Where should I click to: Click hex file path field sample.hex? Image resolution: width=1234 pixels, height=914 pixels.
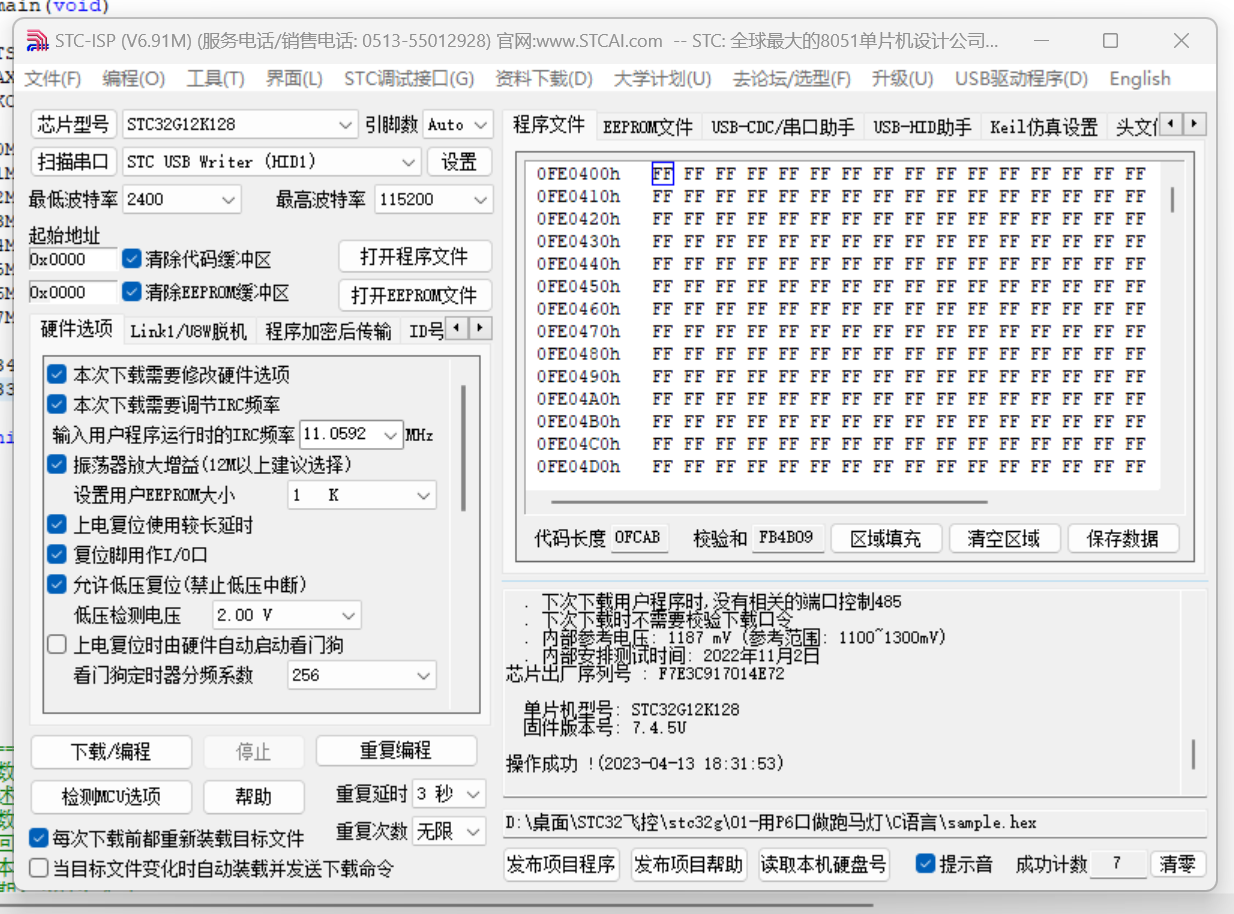click(854, 823)
